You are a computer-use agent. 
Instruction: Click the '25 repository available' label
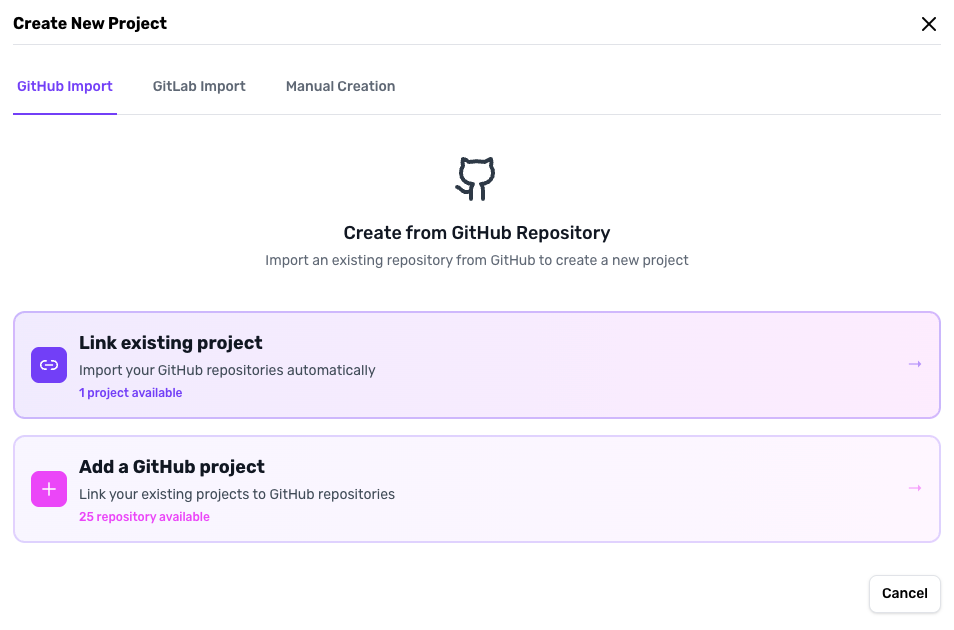[144, 517]
